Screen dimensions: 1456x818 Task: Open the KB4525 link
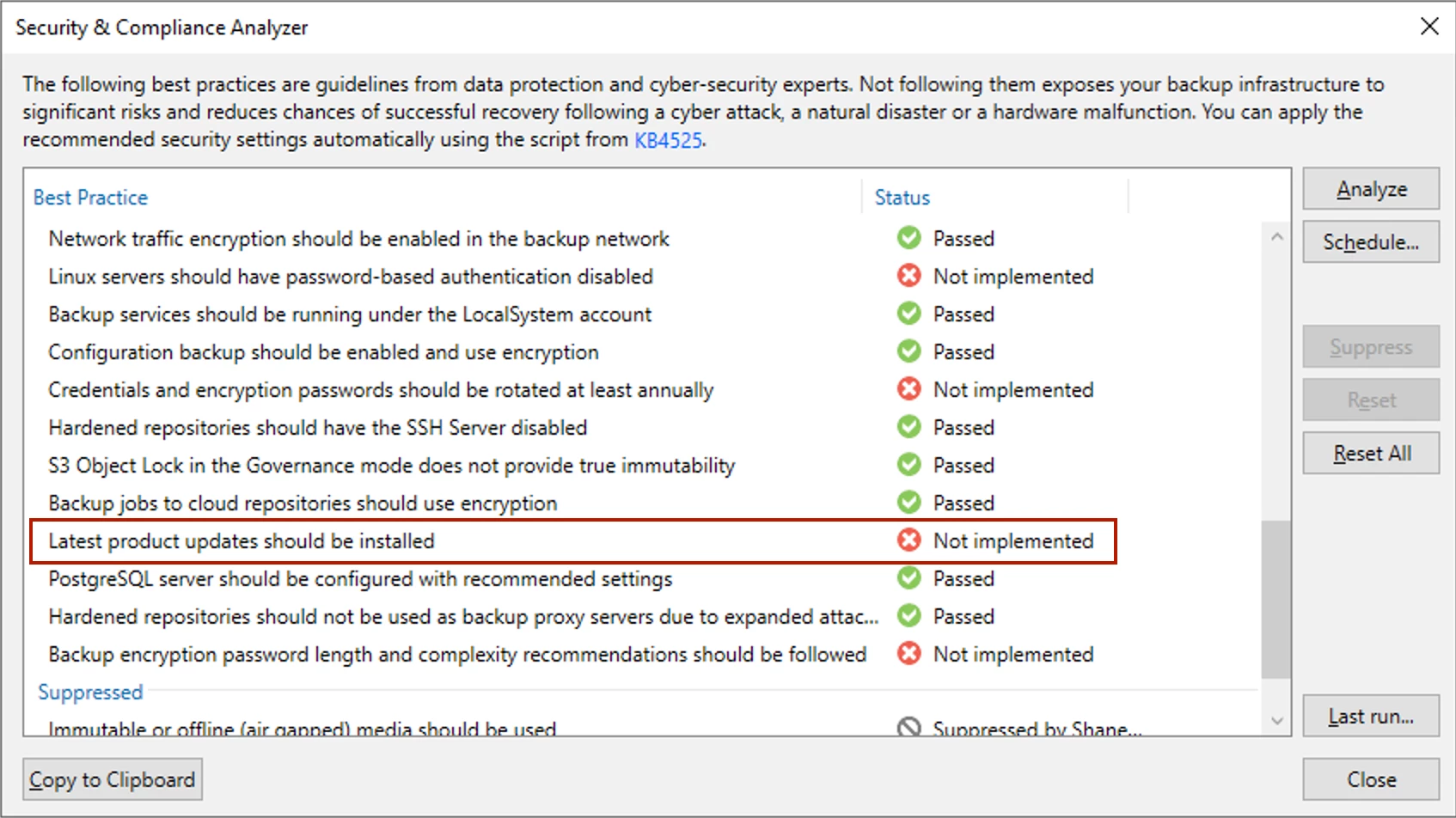(668, 140)
